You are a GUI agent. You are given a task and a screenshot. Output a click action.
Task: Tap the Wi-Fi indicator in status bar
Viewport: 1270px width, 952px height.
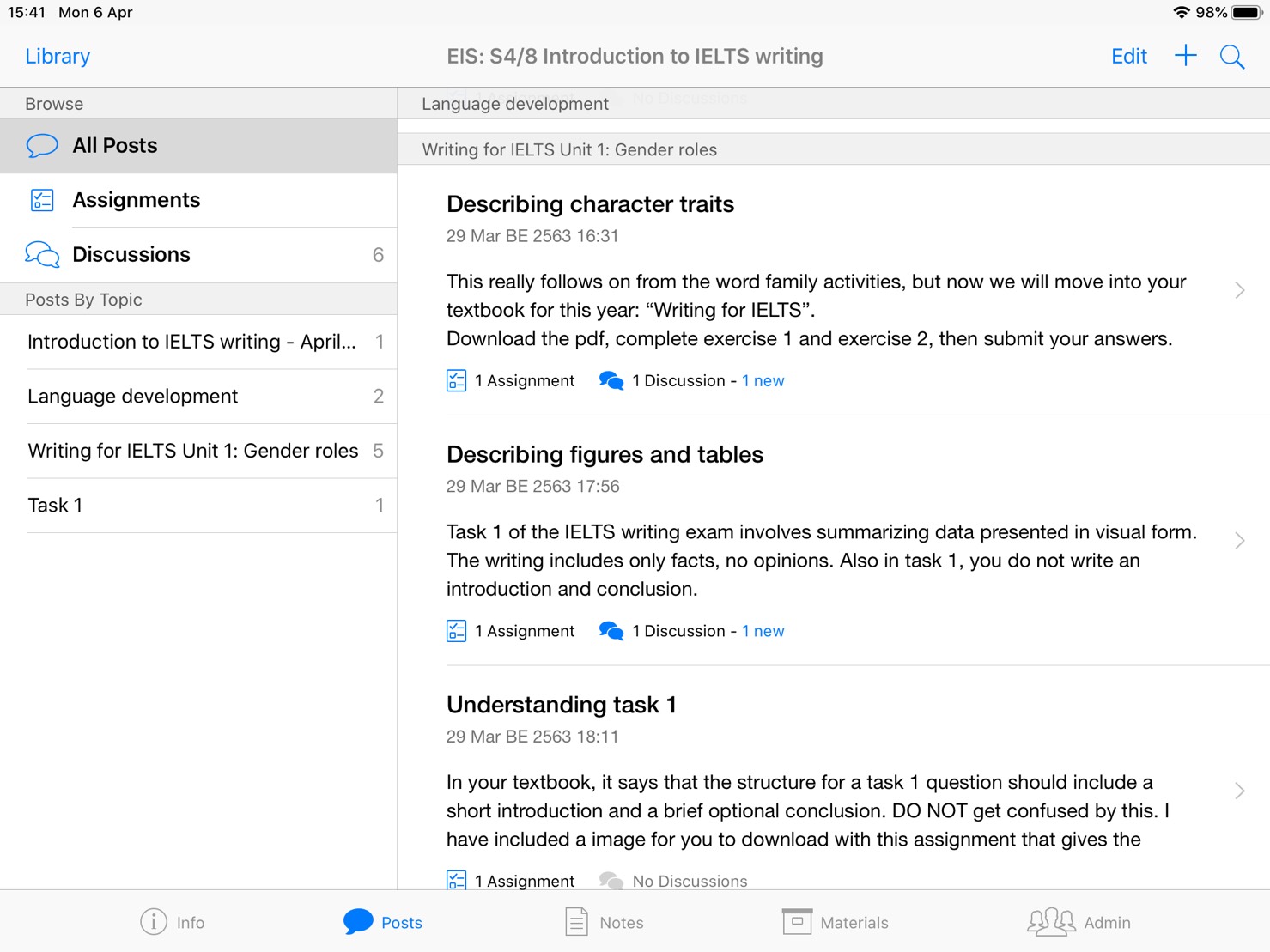pyautogui.click(x=1182, y=12)
